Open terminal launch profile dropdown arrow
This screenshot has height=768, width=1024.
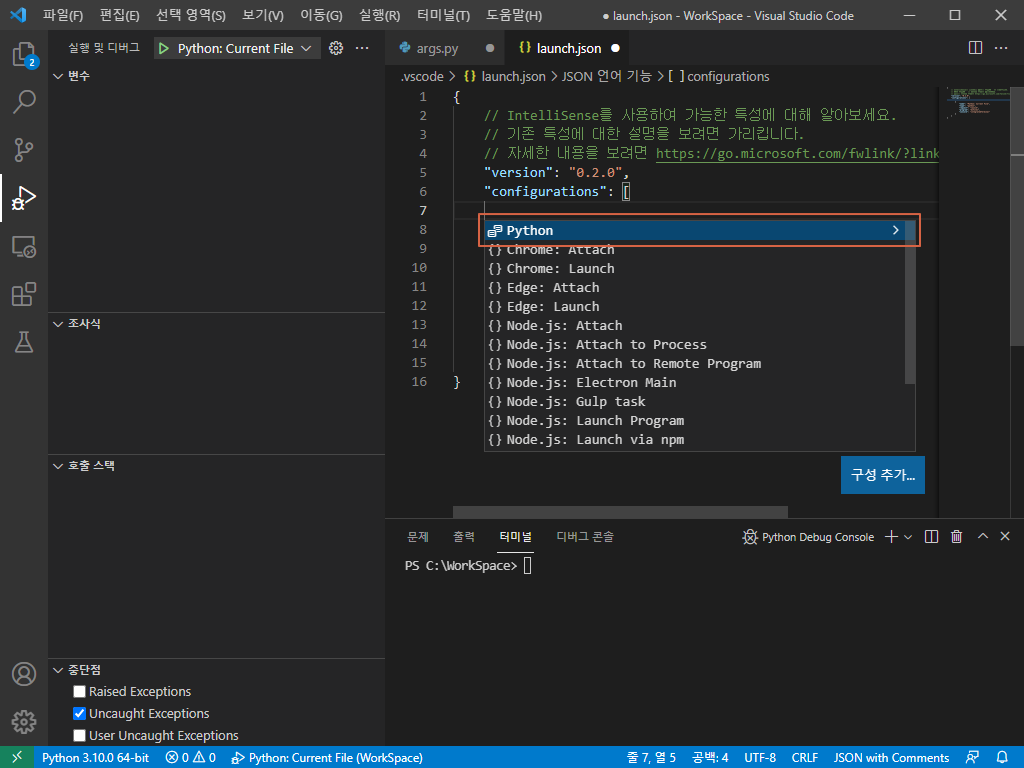point(908,537)
